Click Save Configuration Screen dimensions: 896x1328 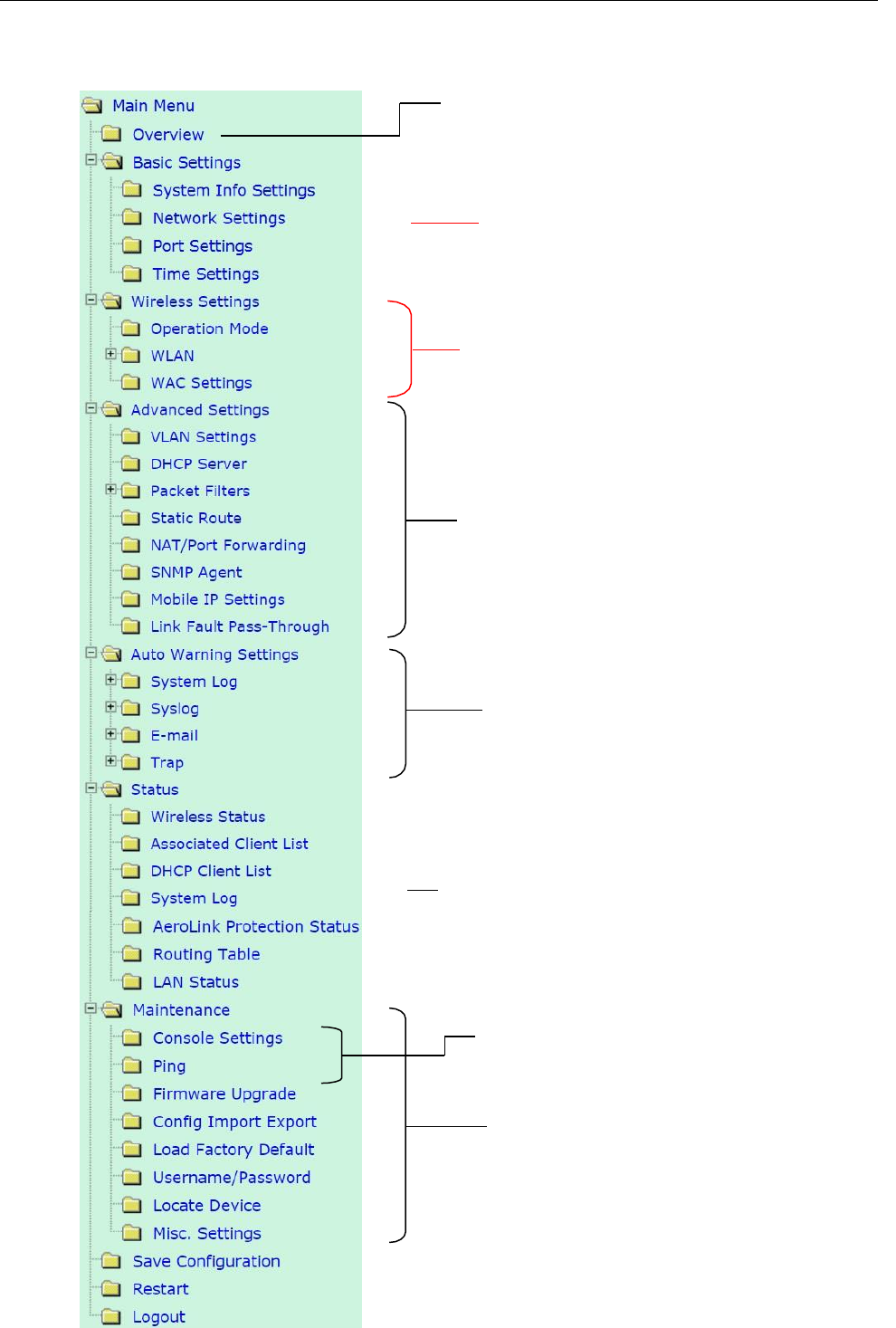click(206, 1262)
